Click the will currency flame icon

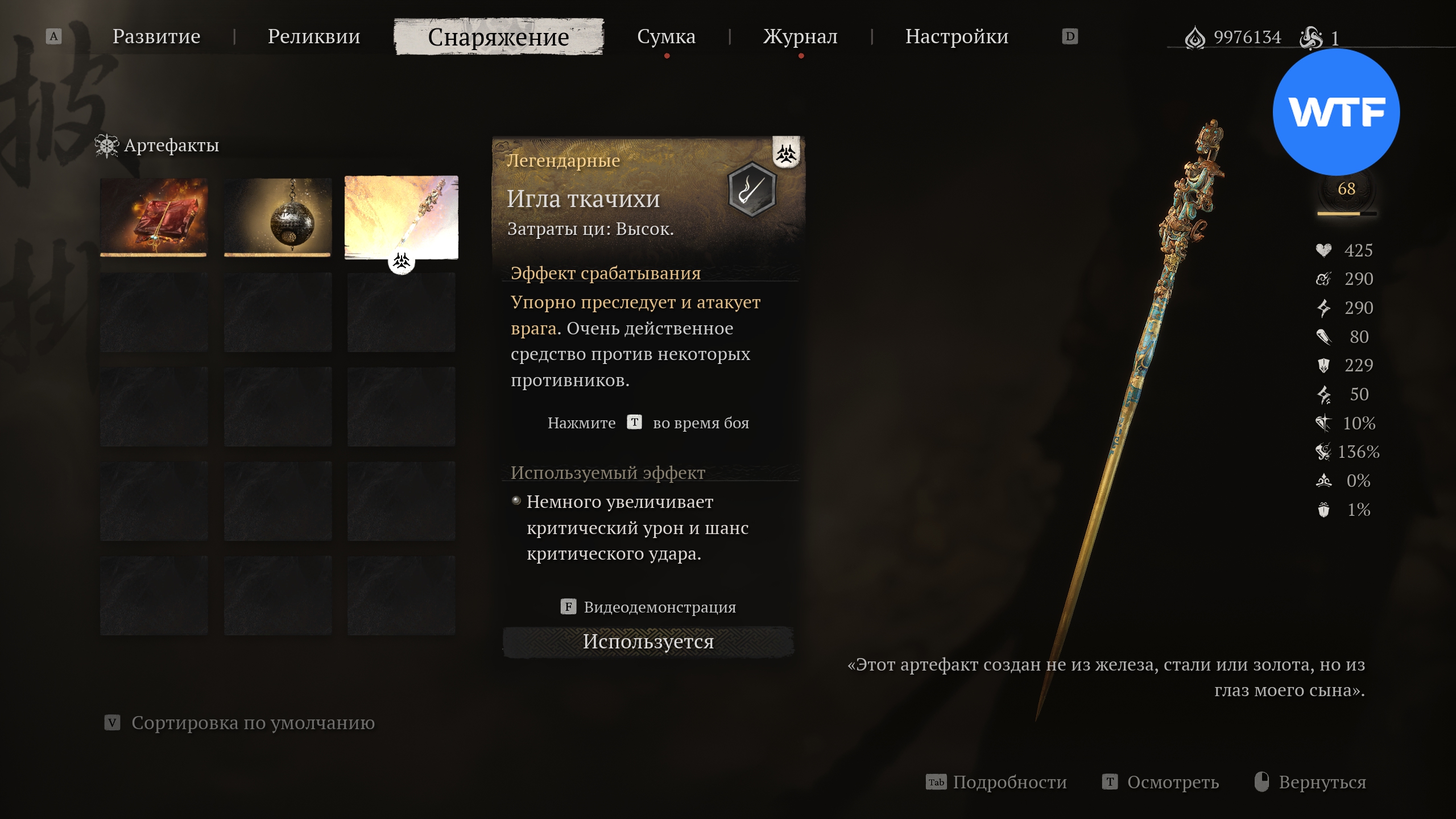pos(1195,38)
